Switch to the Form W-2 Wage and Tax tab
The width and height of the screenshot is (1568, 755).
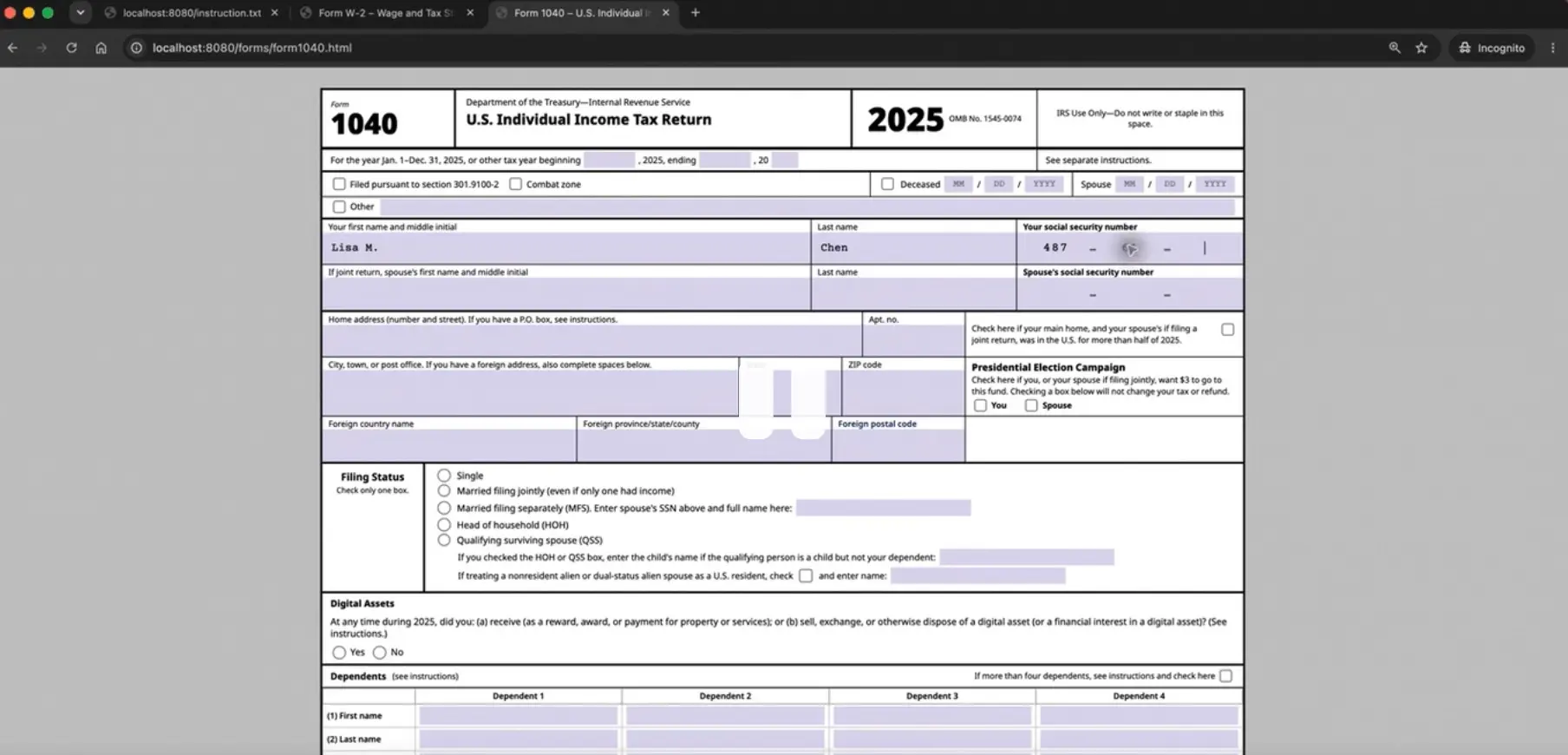click(386, 13)
